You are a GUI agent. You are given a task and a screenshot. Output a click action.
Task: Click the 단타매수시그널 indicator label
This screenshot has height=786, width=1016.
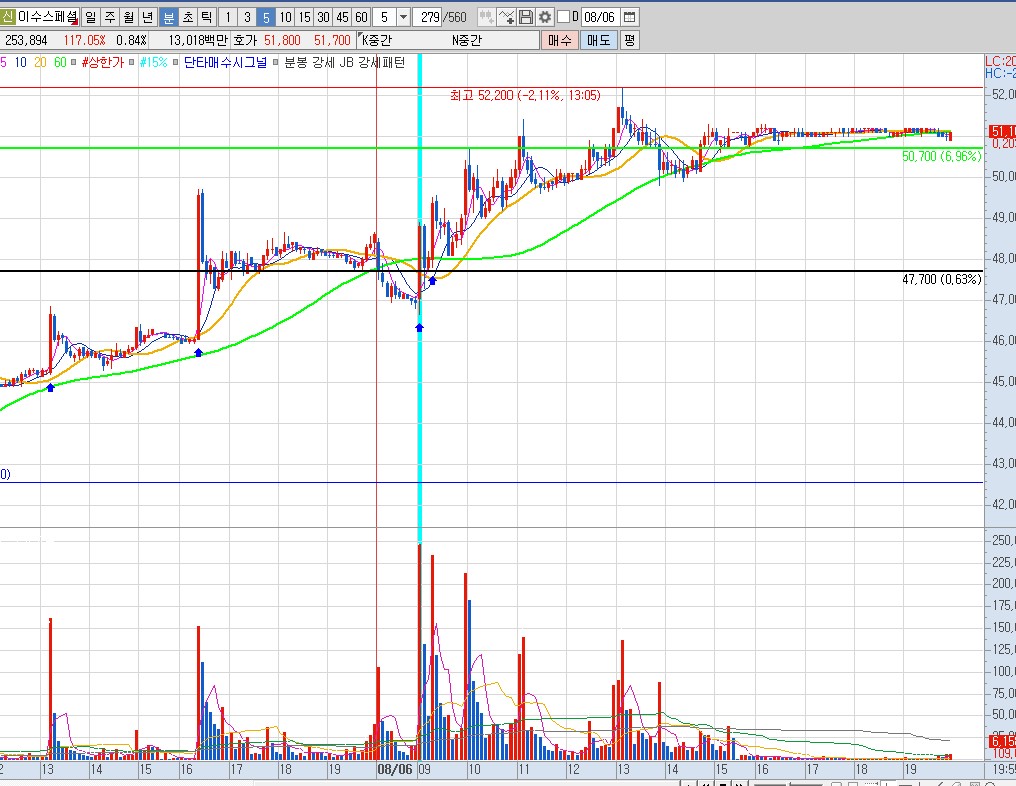point(225,62)
